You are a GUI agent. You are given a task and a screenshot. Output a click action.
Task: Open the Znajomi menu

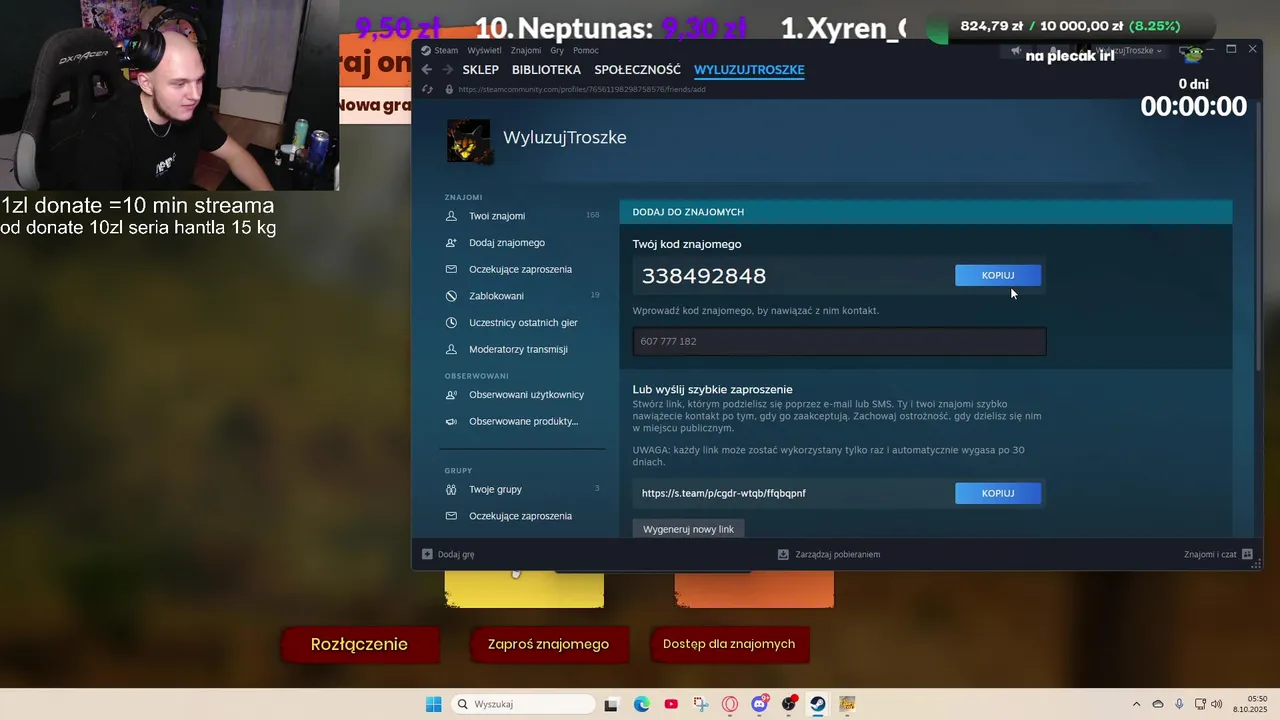pyautogui.click(x=526, y=50)
